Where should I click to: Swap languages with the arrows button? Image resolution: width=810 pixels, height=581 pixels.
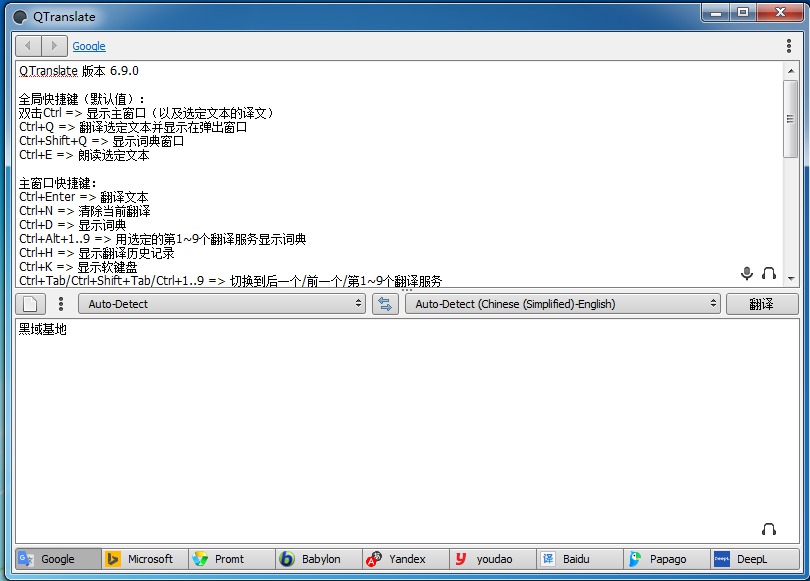[385, 304]
